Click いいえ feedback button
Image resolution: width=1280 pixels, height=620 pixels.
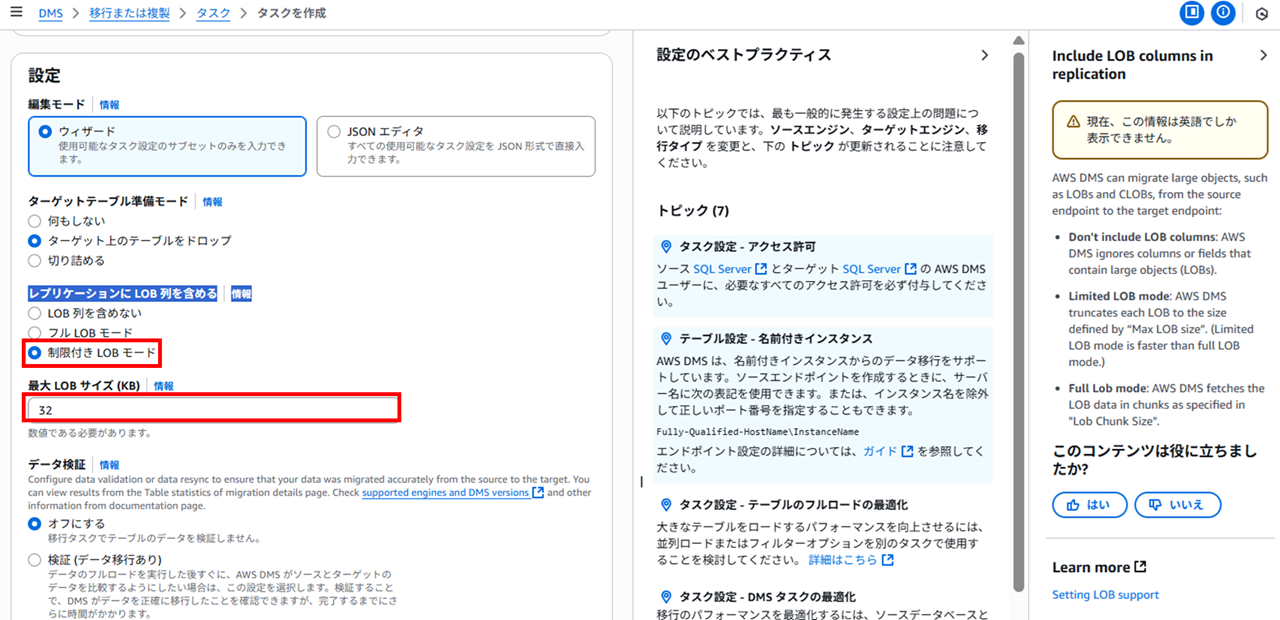click(1178, 505)
